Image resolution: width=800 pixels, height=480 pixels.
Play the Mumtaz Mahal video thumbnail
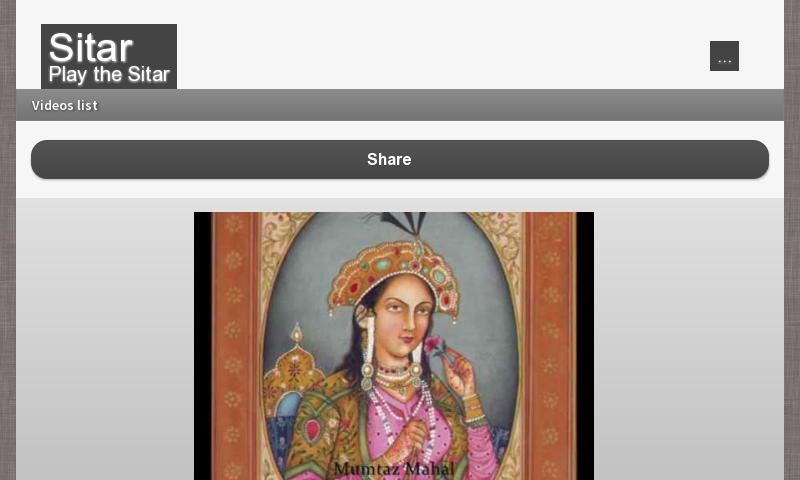(393, 346)
